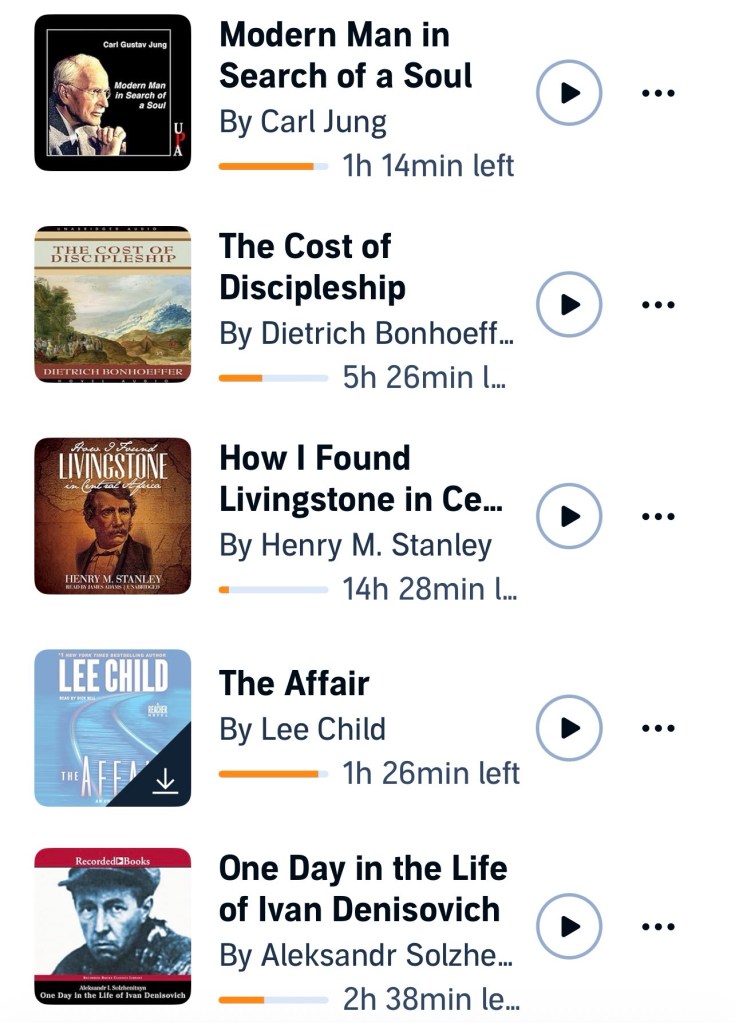Viewport: 735px width, 1023px height.
Task: Open the Modern Man in Search of a Soul cover
Action: point(112,93)
